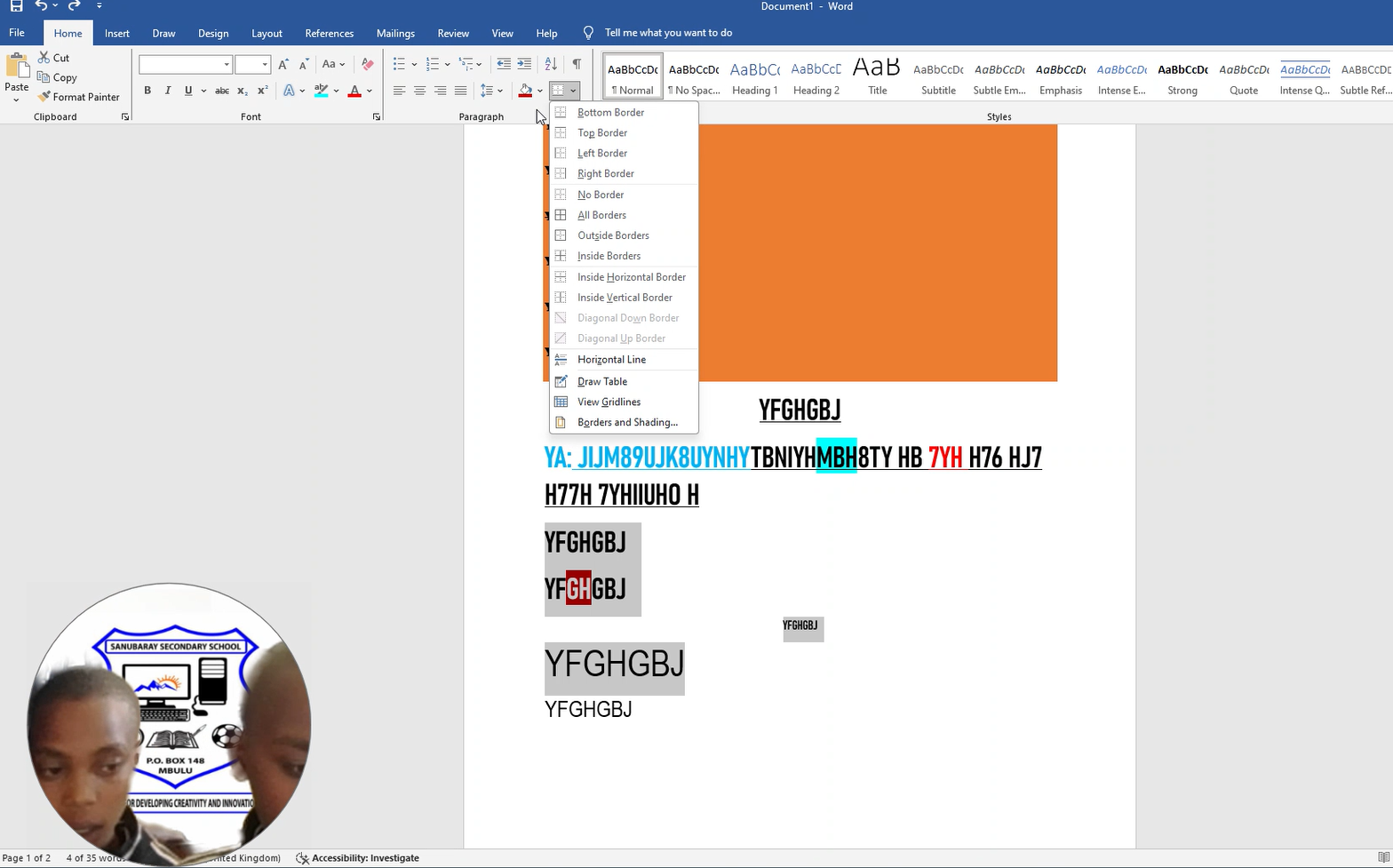Switch to the Insert tab
This screenshot has height=868, width=1393.
[x=116, y=33]
